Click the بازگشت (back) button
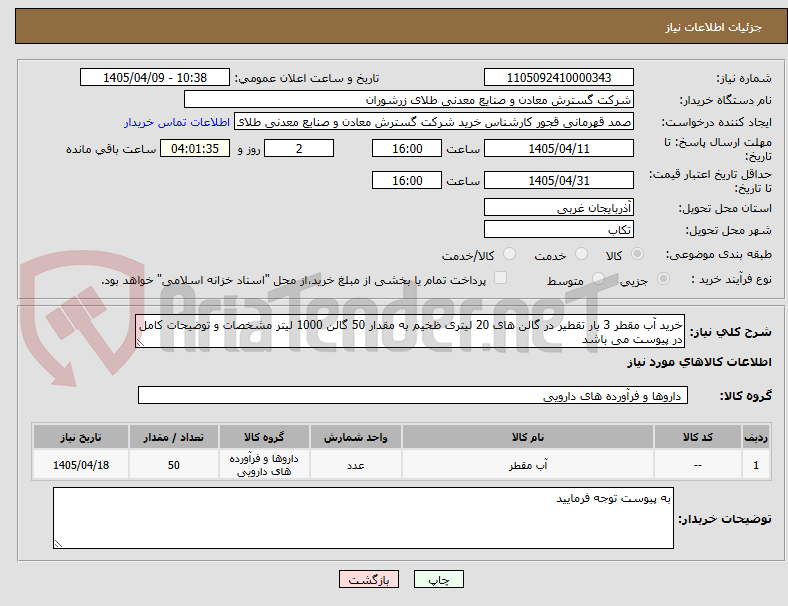 pos(369,579)
